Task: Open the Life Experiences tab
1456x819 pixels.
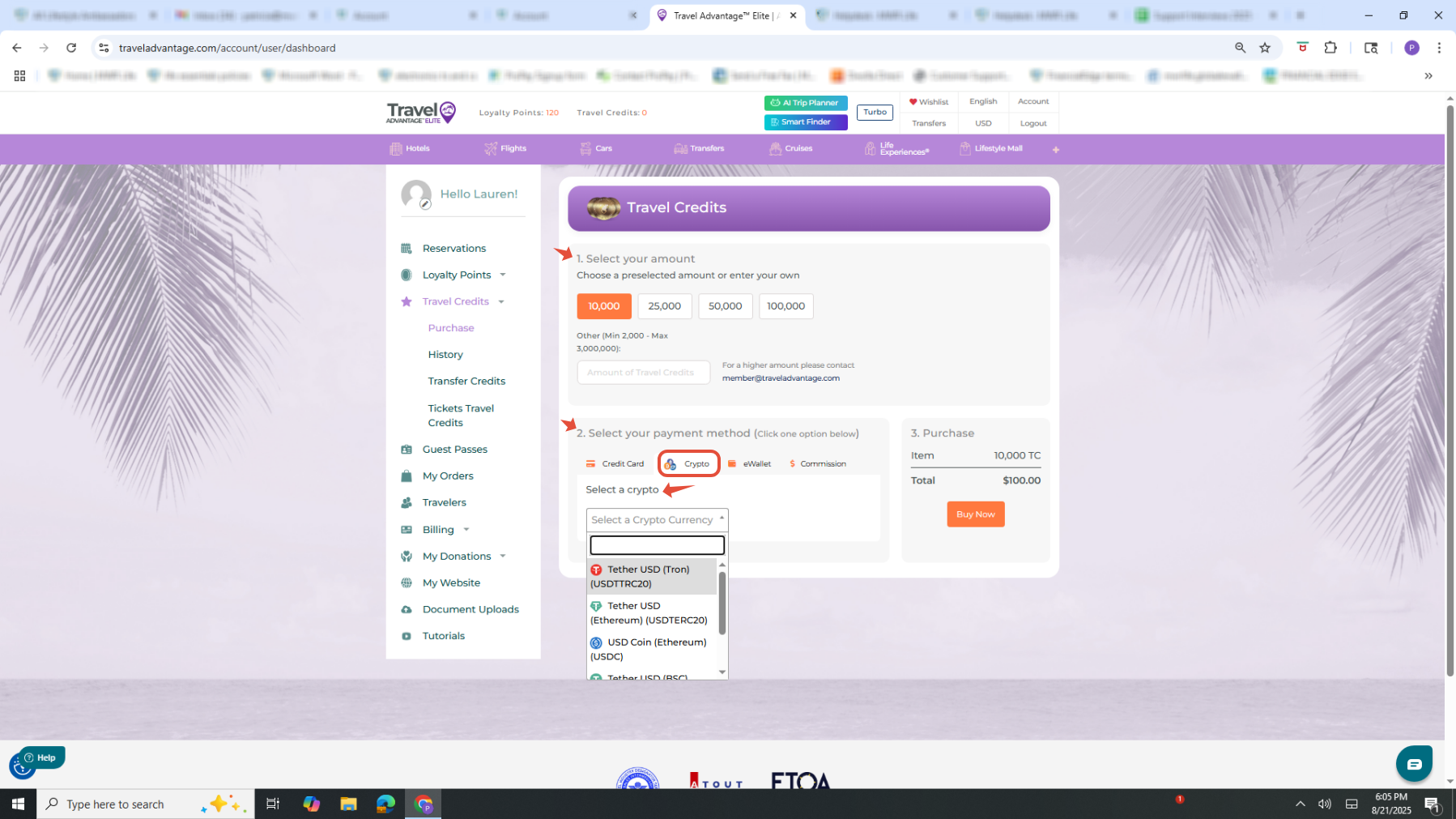Action: pos(896,149)
